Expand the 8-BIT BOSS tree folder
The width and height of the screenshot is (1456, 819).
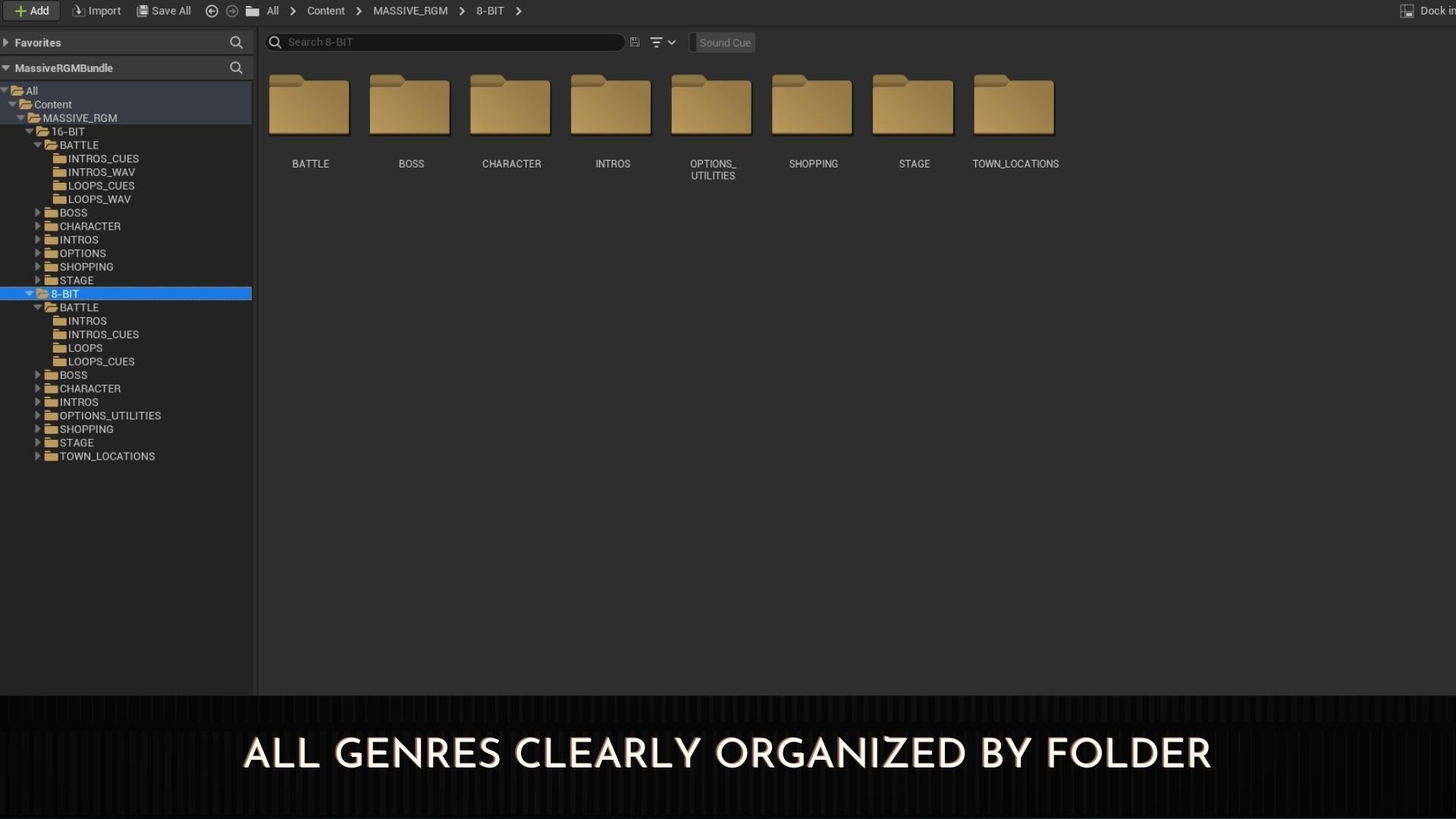[37, 375]
